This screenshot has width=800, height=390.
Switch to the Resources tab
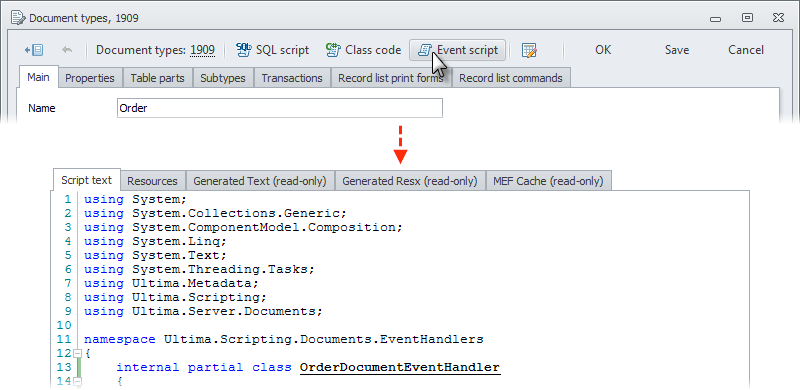tap(153, 181)
